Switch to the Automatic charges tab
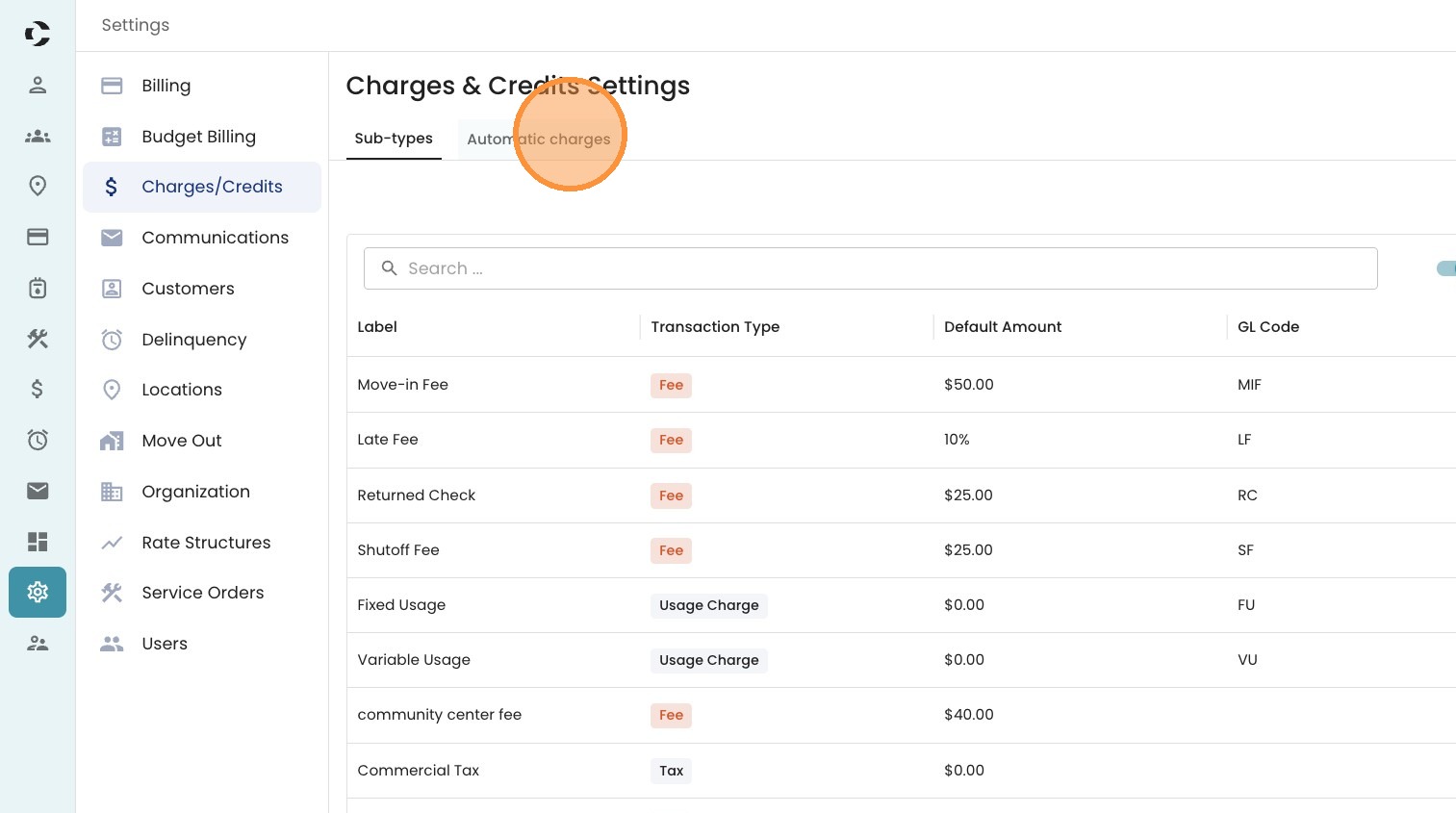 pyautogui.click(x=538, y=139)
